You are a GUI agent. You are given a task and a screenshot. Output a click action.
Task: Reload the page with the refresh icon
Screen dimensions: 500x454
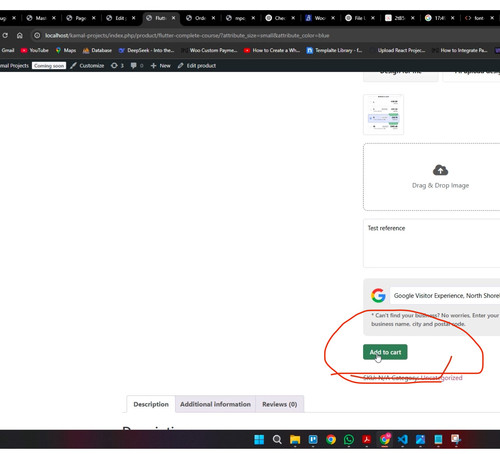pyautogui.click(x=5, y=35)
